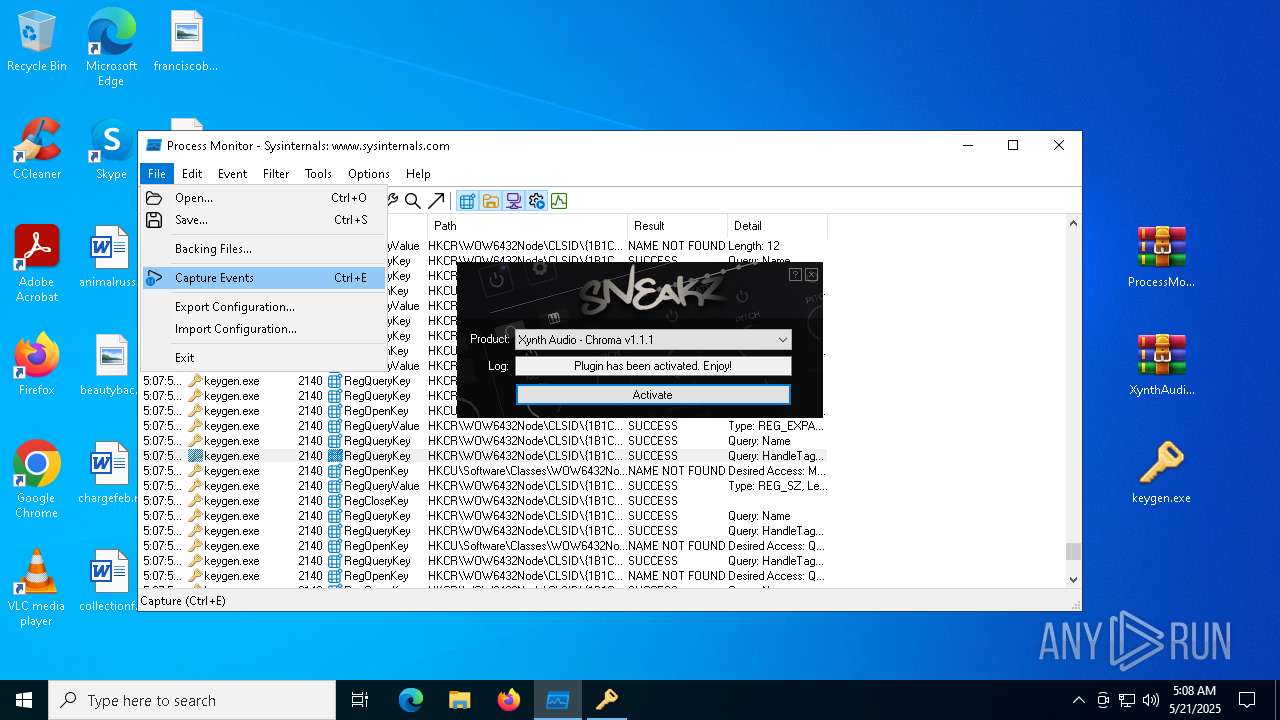The width and height of the screenshot is (1280, 720).
Task: Click the Find magnifier icon in Process Monitor toolbar
Action: [413, 201]
